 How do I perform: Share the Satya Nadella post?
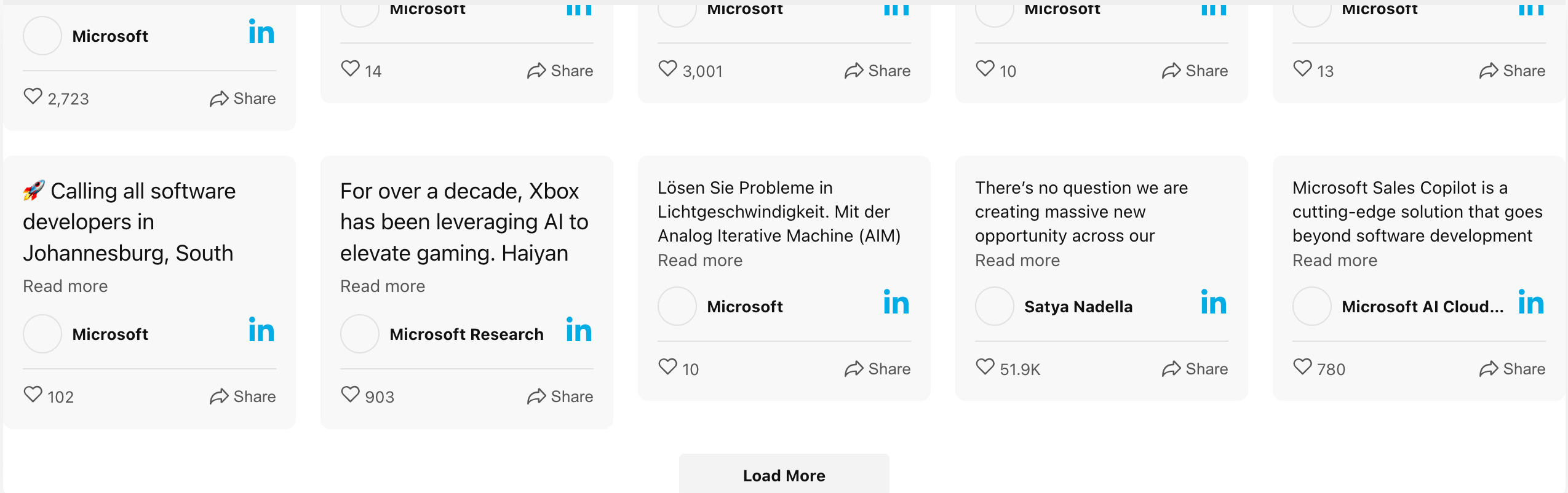pos(1195,369)
